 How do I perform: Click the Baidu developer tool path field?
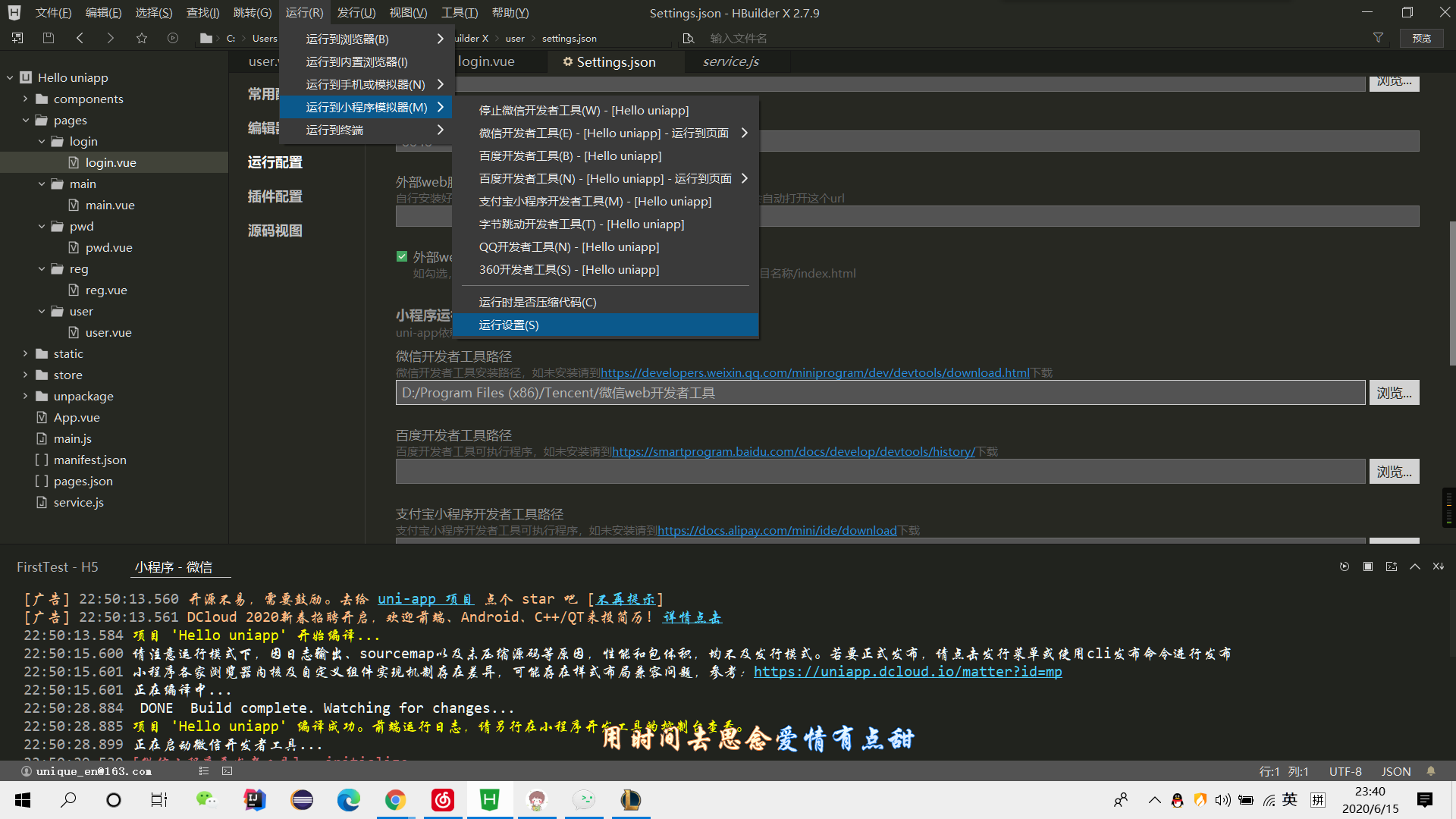coord(880,472)
